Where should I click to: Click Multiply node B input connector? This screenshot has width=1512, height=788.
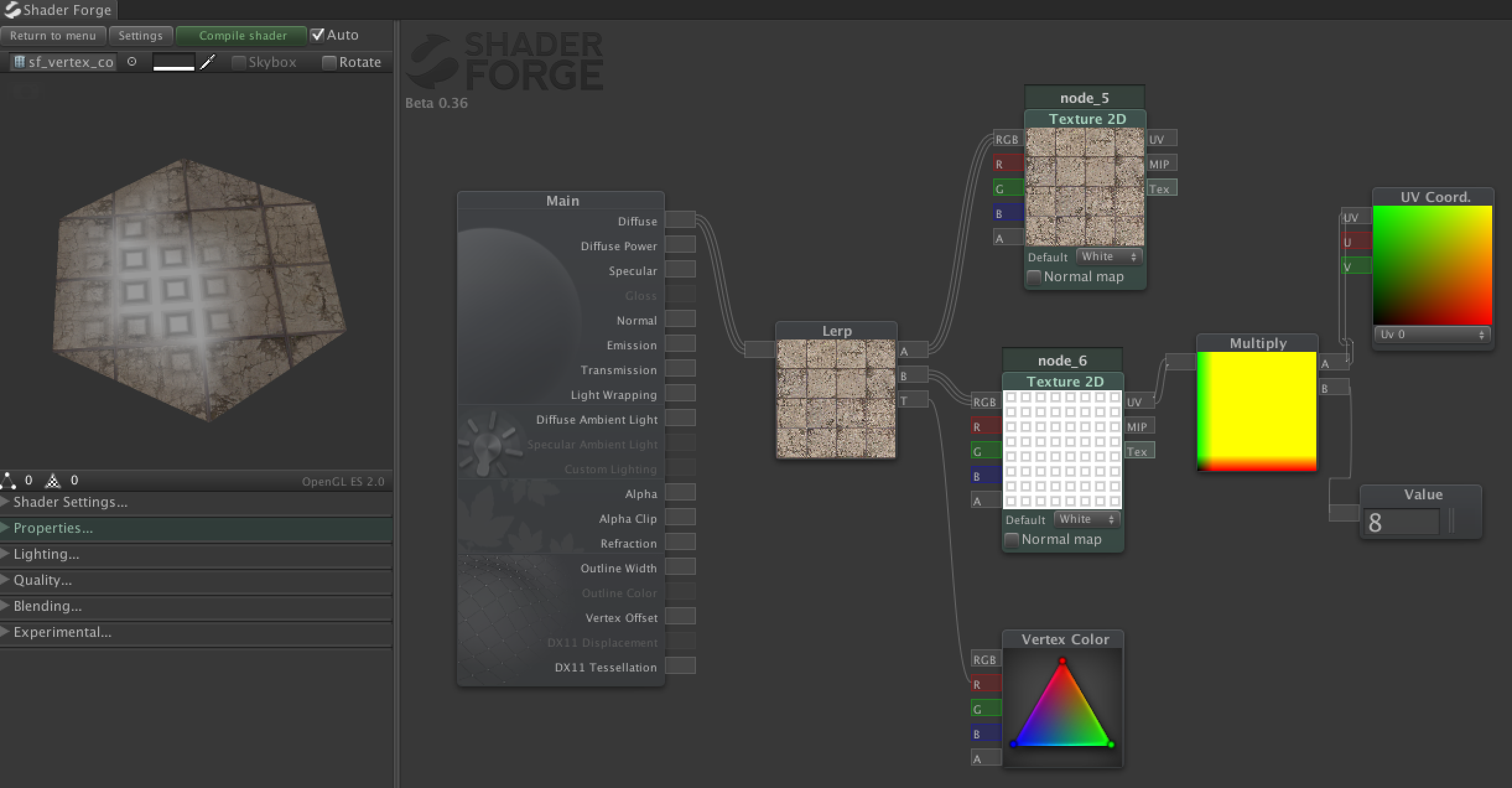click(1334, 388)
